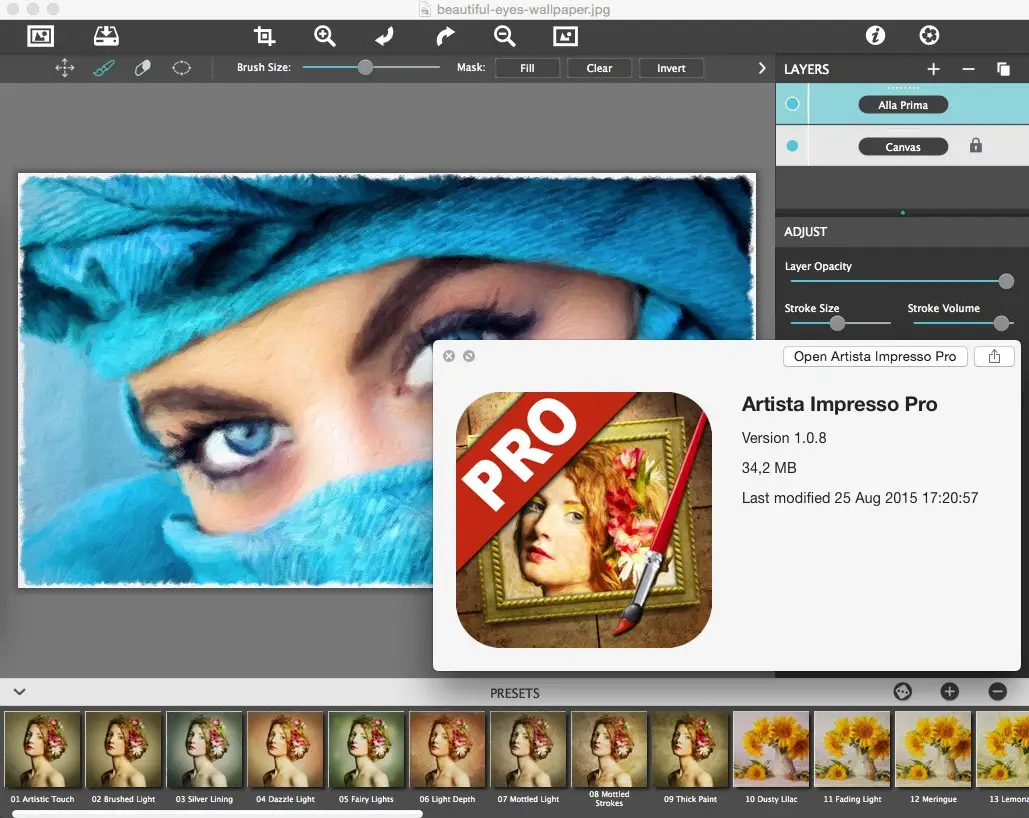Toggle visibility of Canvas layer
The height and width of the screenshot is (818, 1029).
tap(792, 146)
